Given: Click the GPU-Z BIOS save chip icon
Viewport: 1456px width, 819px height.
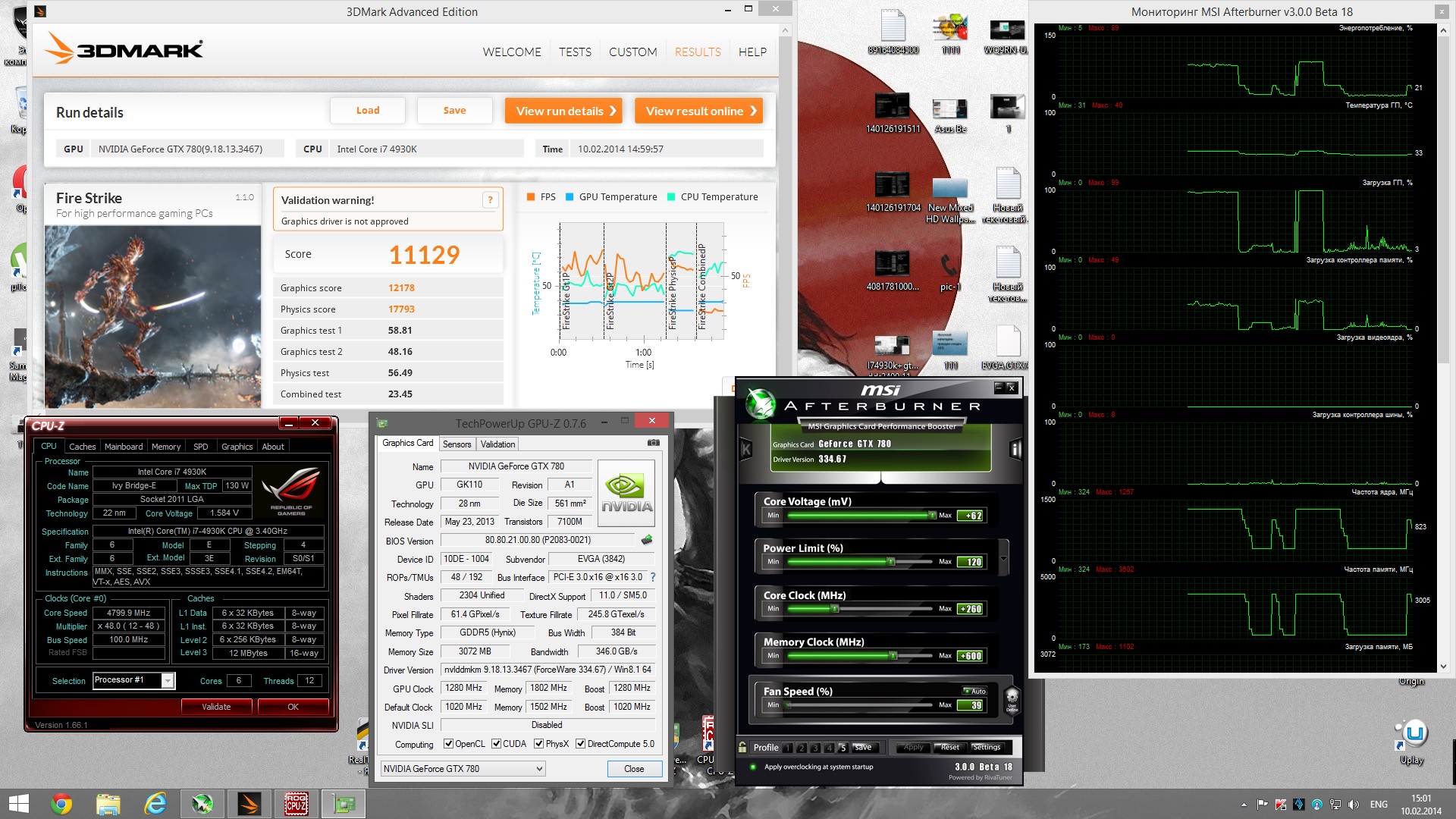Looking at the screenshot, I should [x=647, y=540].
